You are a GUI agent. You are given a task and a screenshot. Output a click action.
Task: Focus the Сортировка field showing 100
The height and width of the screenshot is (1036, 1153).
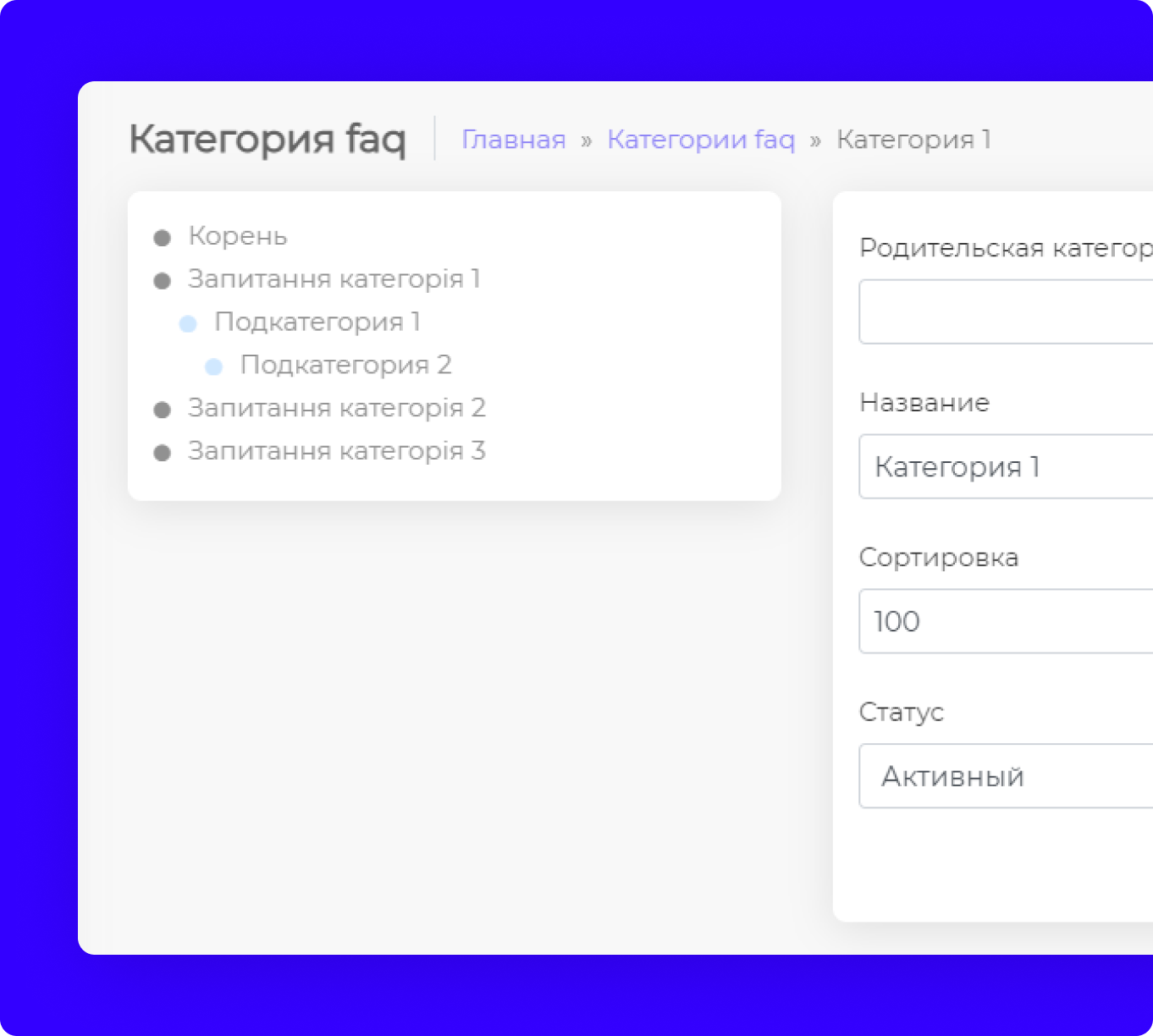click(x=1006, y=622)
